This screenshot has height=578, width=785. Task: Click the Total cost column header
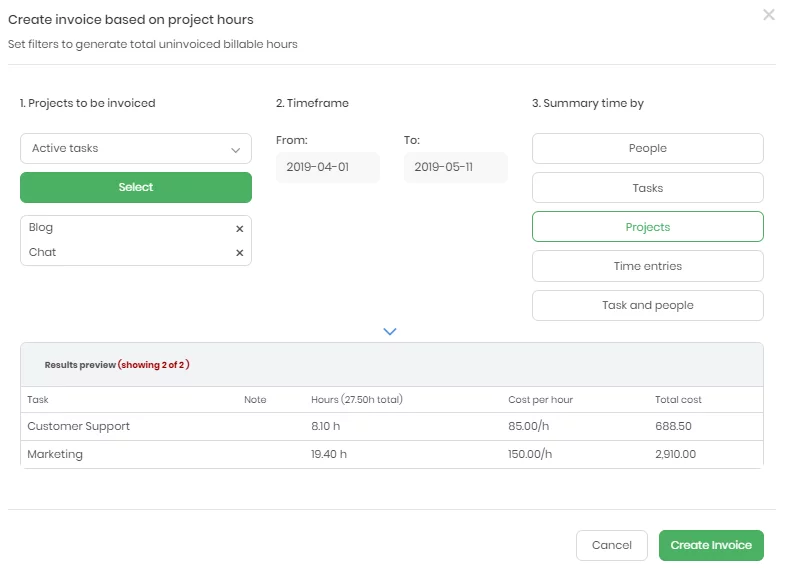click(678, 400)
